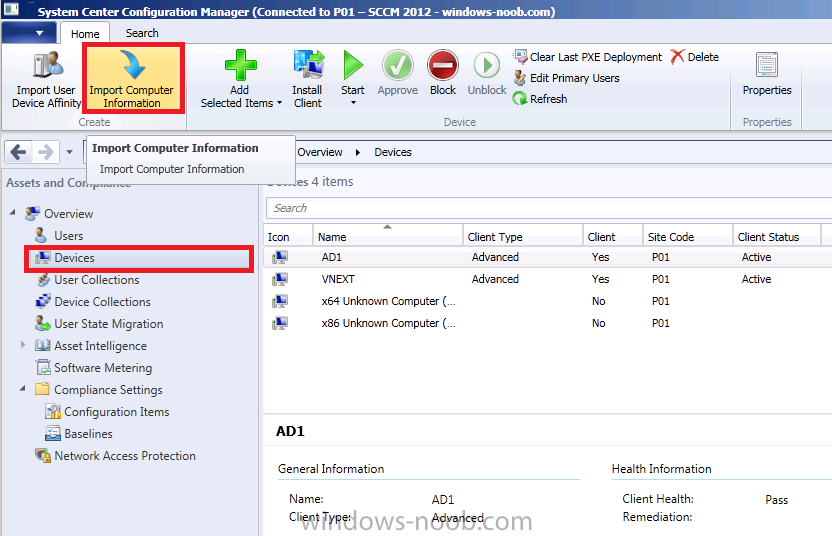Sort by the Client column header
Viewport: 832px width, 536px height.
coord(613,237)
